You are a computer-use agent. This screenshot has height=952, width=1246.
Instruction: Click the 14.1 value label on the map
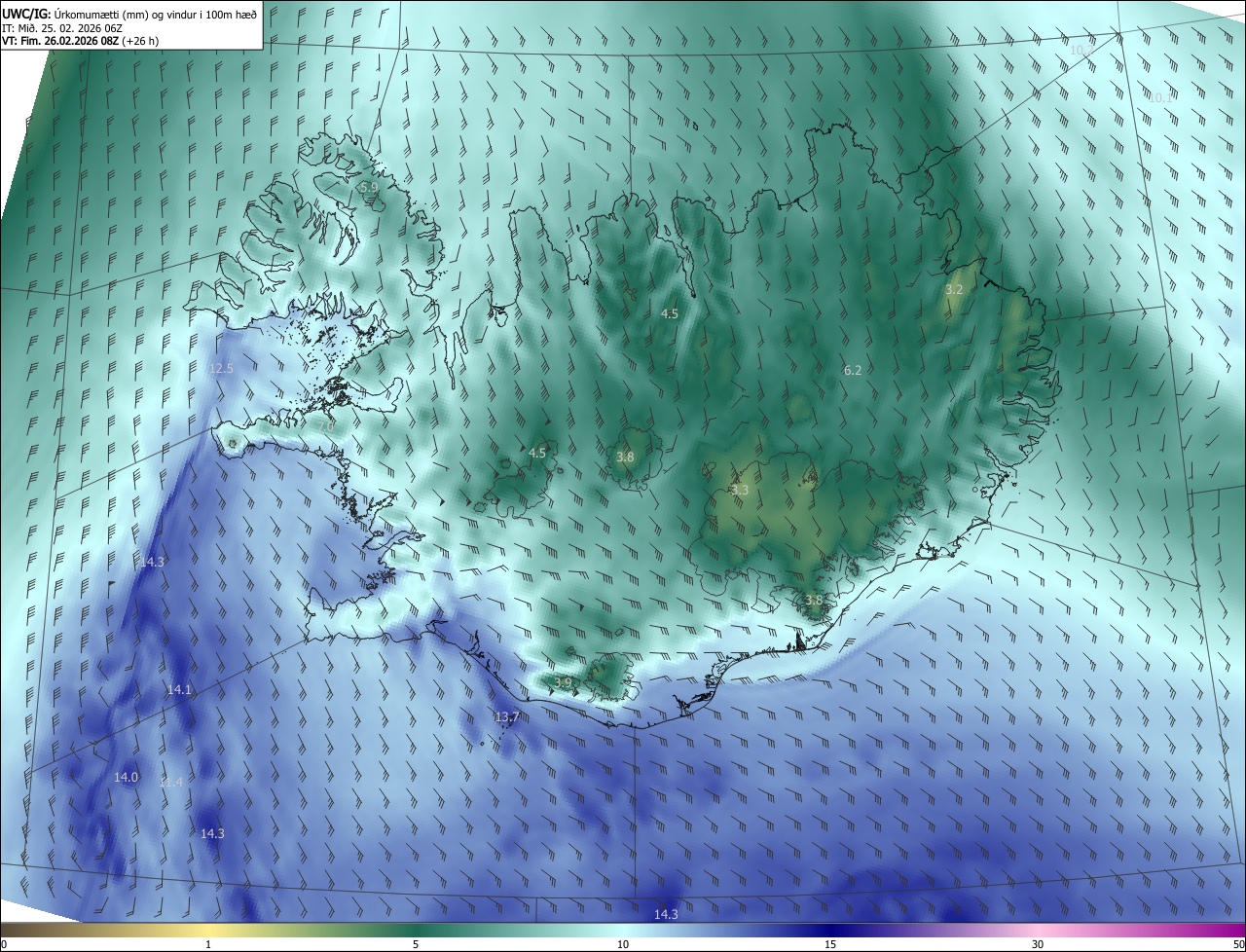[x=179, y=689]
